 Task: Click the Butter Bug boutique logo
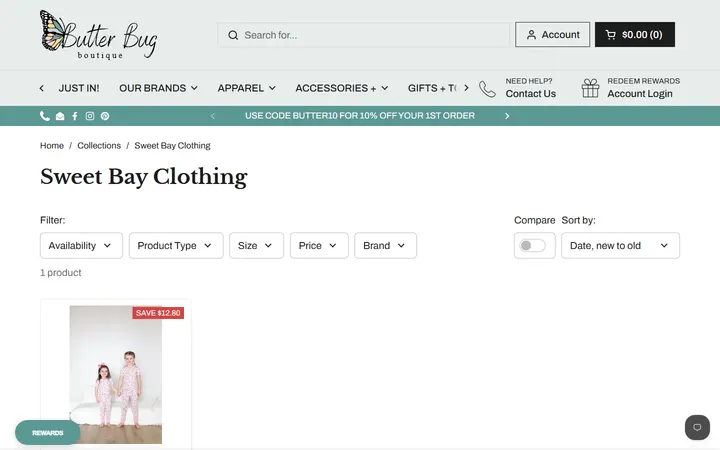tap(99, 35)
